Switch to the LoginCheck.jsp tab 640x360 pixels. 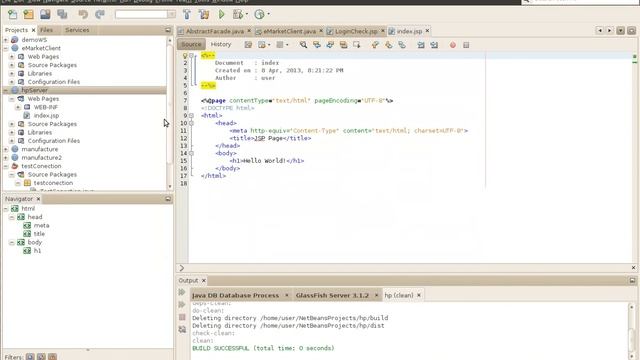(x=356, y=31)
